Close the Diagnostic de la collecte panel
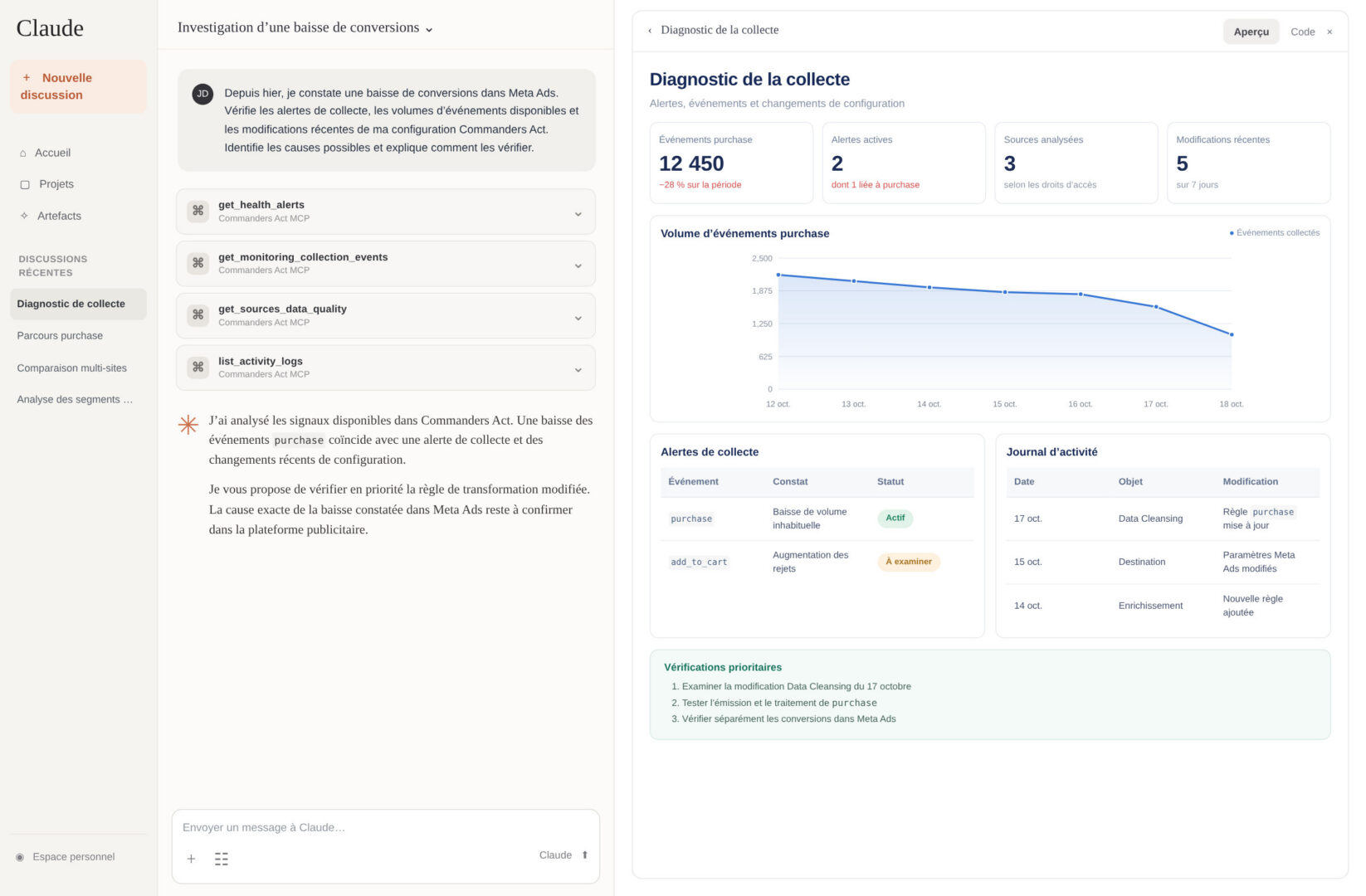 tap(1329, 32)
